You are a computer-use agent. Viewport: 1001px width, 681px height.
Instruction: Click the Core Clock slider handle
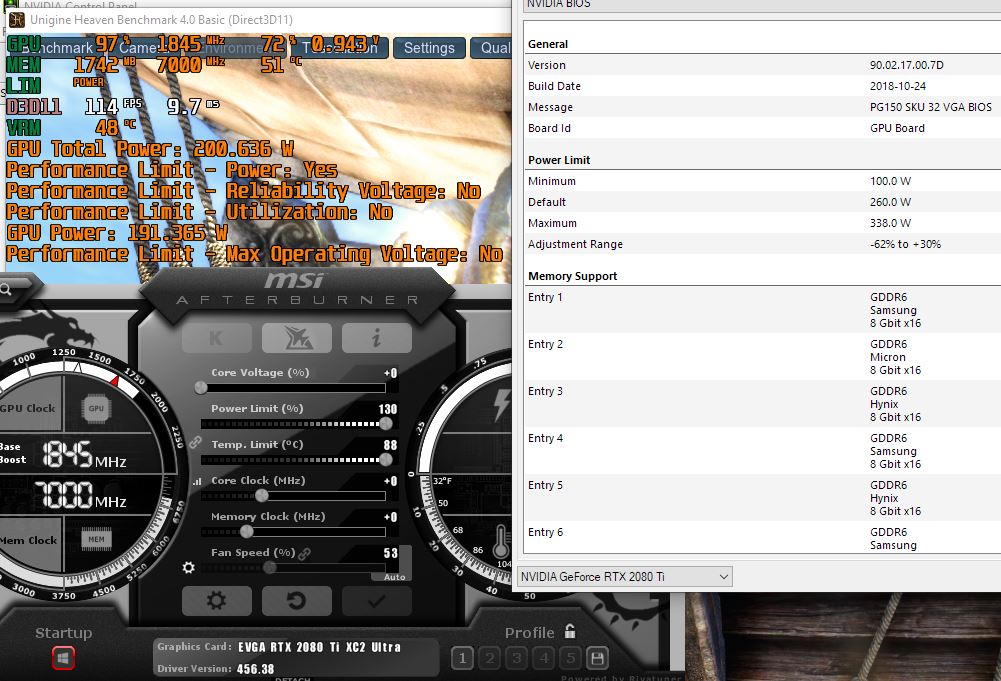262,495
